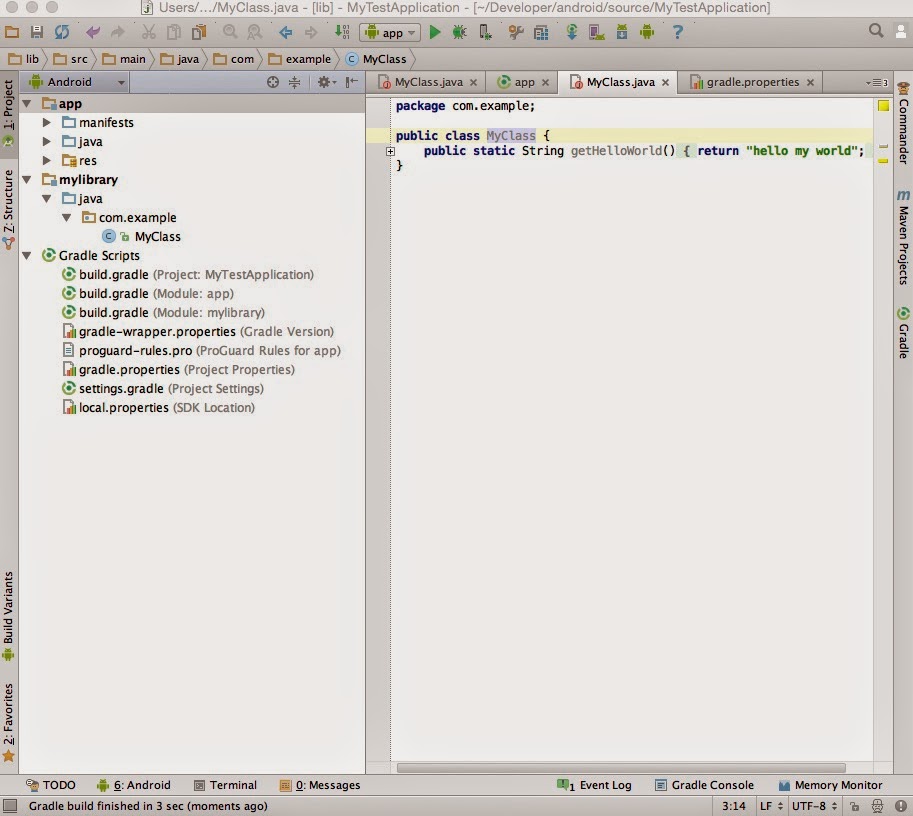Collapse the app module tree node

click(27, 104)
